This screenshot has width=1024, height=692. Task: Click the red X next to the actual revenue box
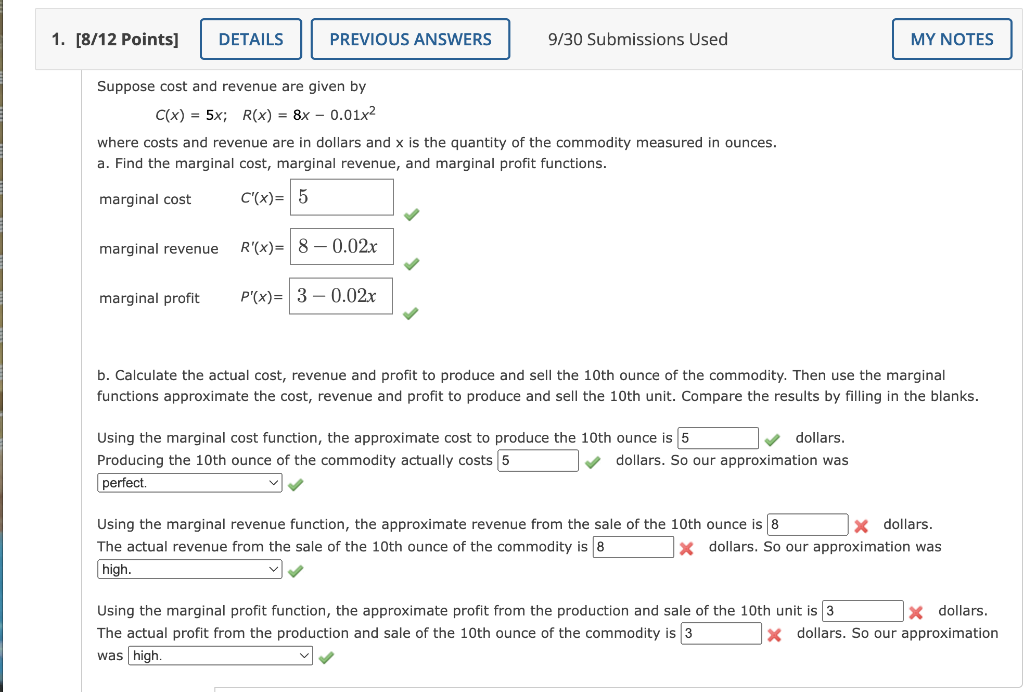(x=687, y=547)
